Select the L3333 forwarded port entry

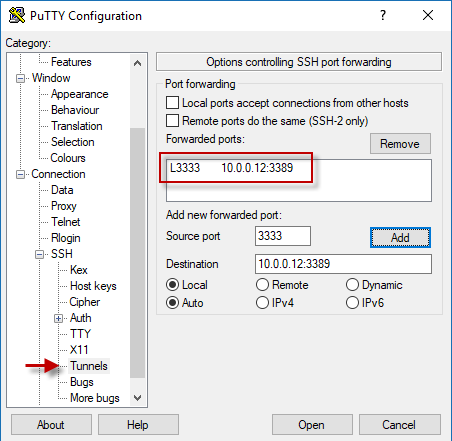232,168
